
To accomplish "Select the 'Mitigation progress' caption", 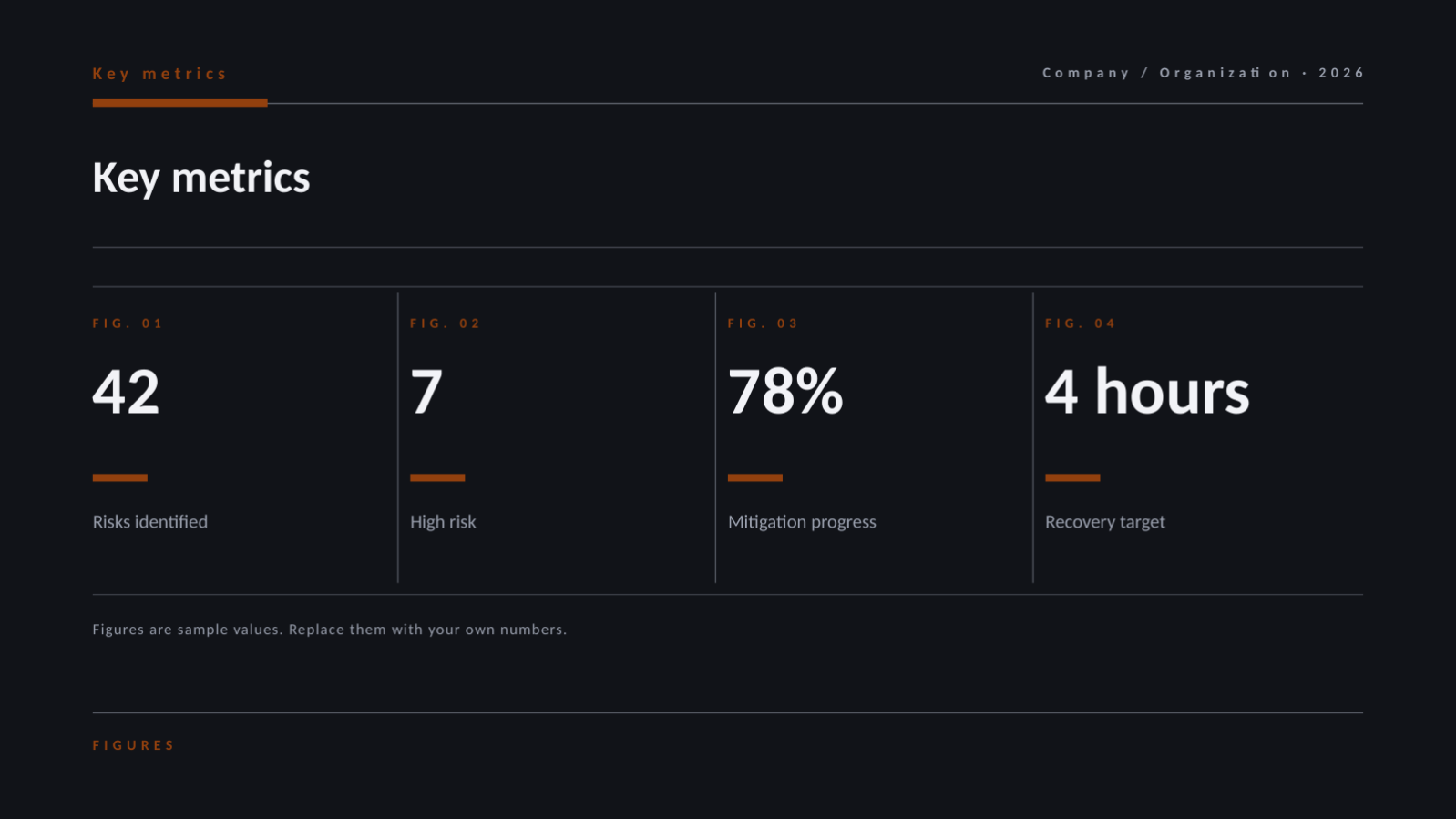I will (x=802, y=522).
